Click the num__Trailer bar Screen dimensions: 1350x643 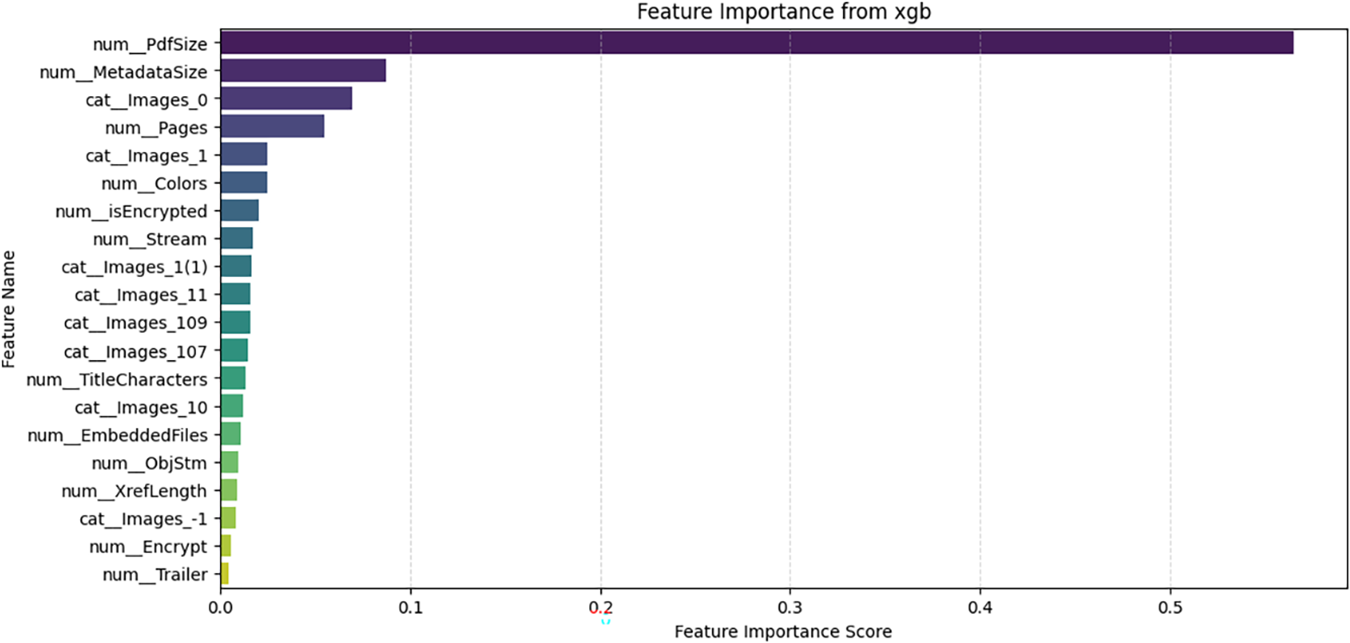pyautogui.click(x=224, y=574)
